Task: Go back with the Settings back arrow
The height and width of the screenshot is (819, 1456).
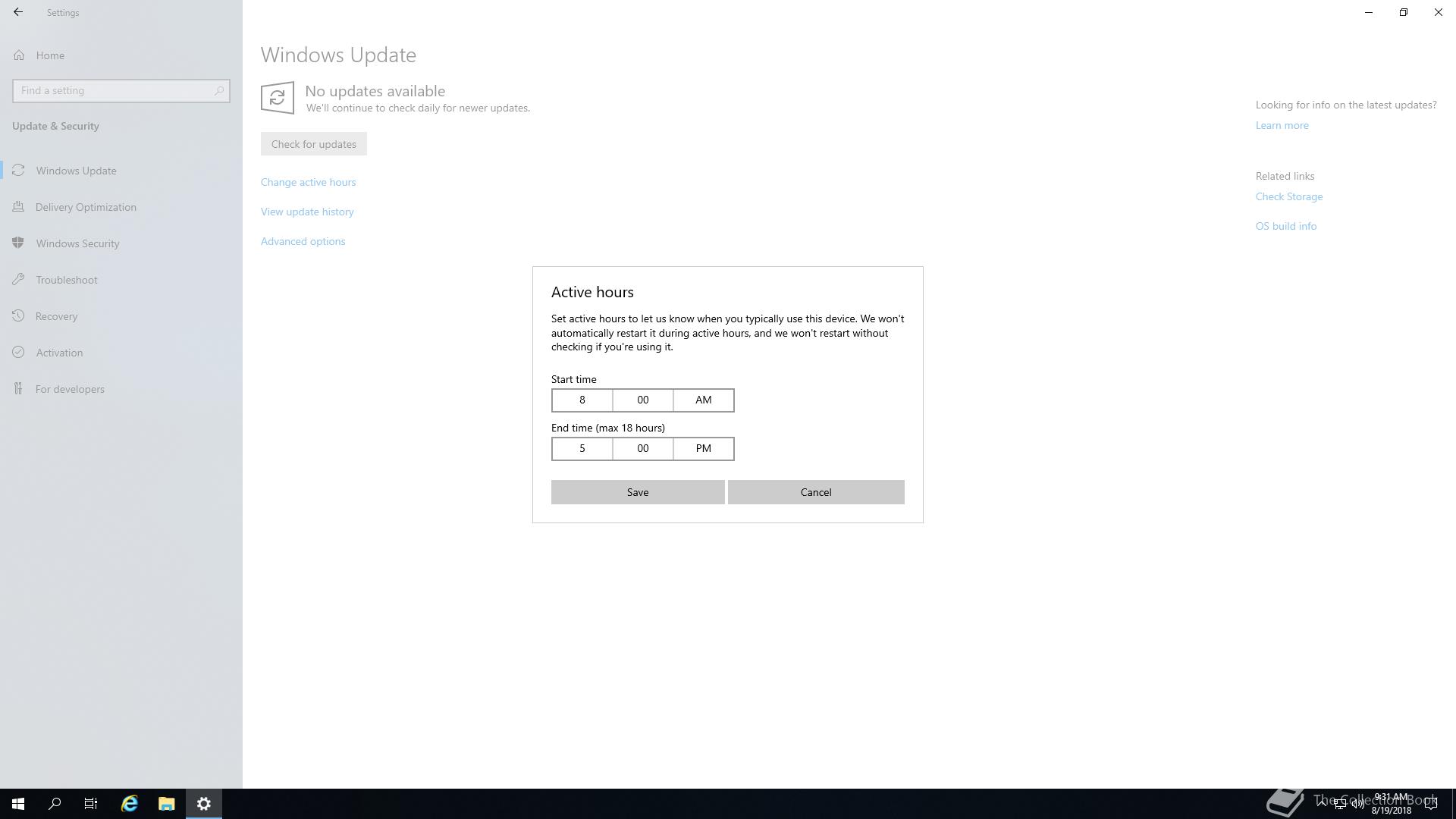Action: pos(18,12)
